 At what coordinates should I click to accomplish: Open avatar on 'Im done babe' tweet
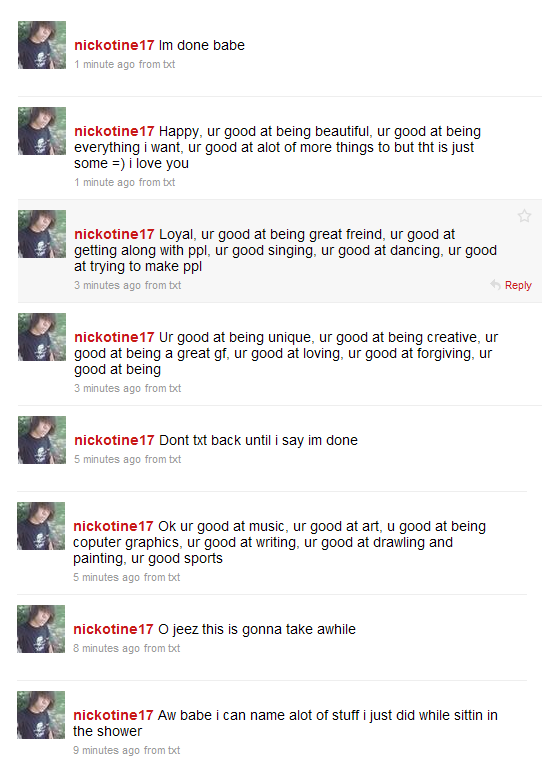pos(42,45)
